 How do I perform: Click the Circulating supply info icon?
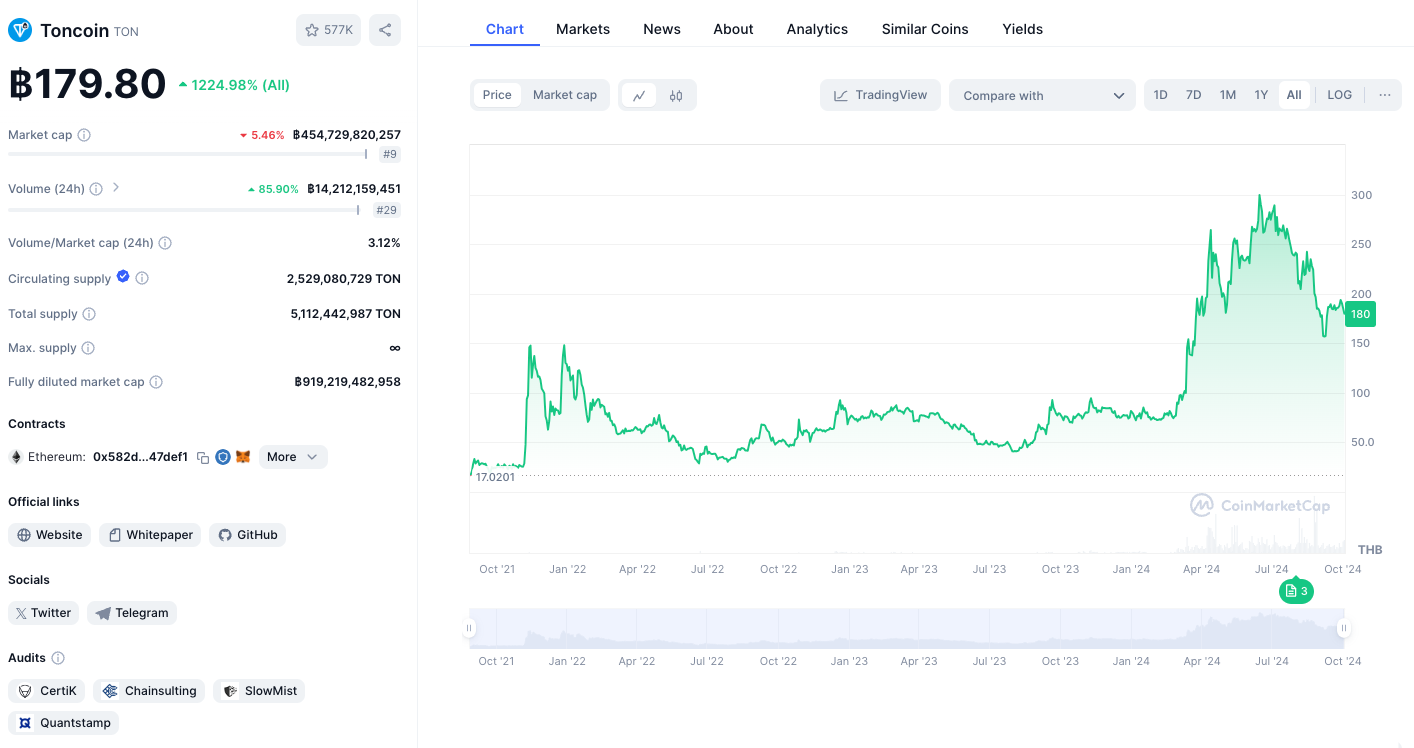point(142,279)
